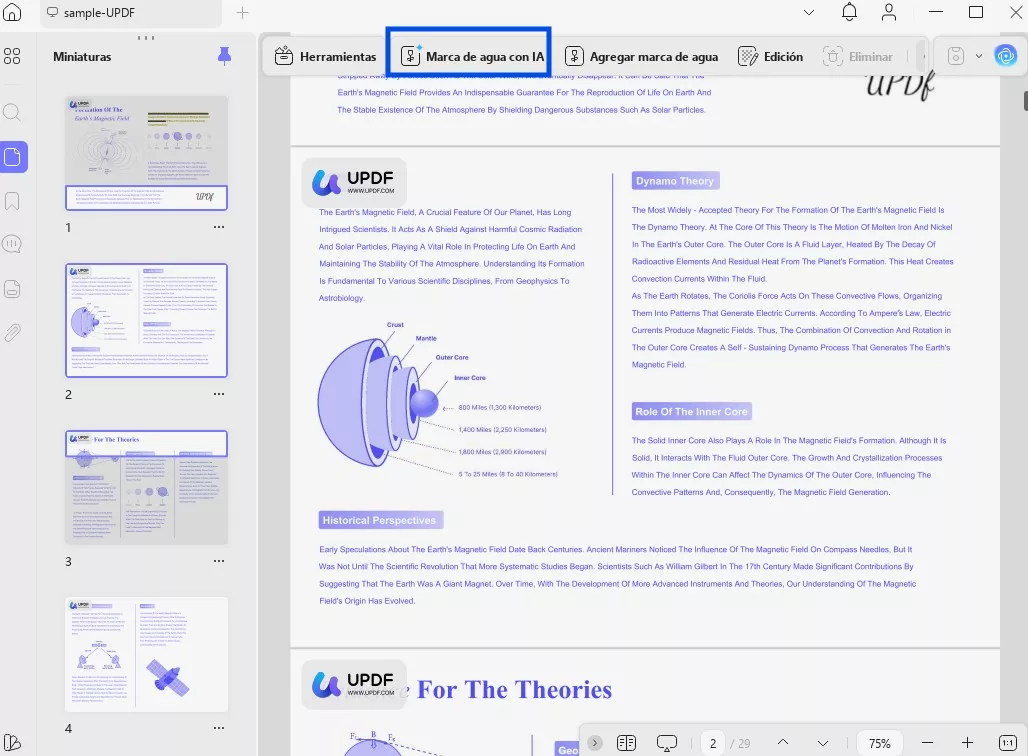Open the search panel in left sidebar

coord(12,112)
